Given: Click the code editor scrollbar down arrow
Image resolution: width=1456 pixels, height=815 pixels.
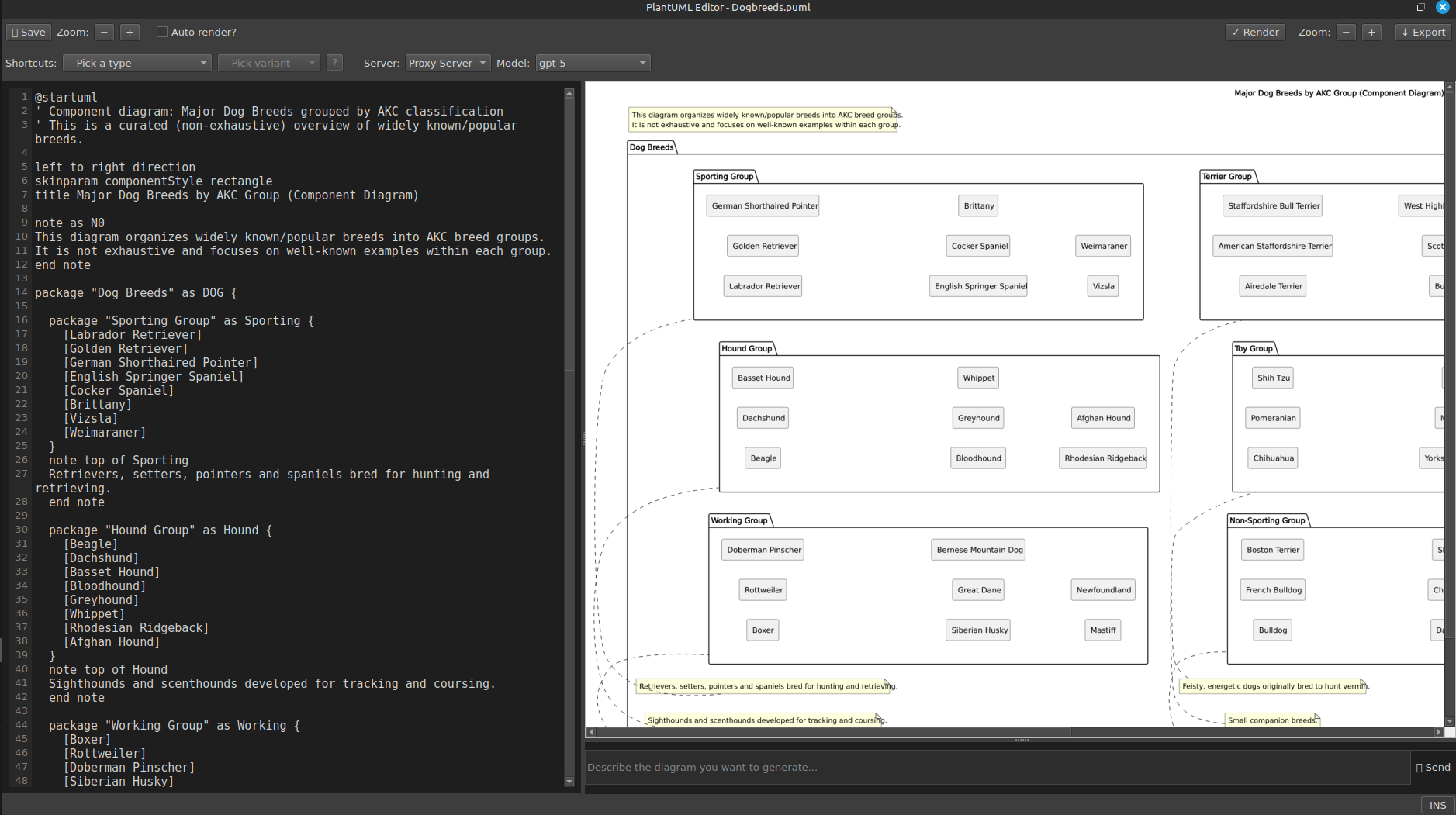Looking at the screenshot, I should coord(569,782).
